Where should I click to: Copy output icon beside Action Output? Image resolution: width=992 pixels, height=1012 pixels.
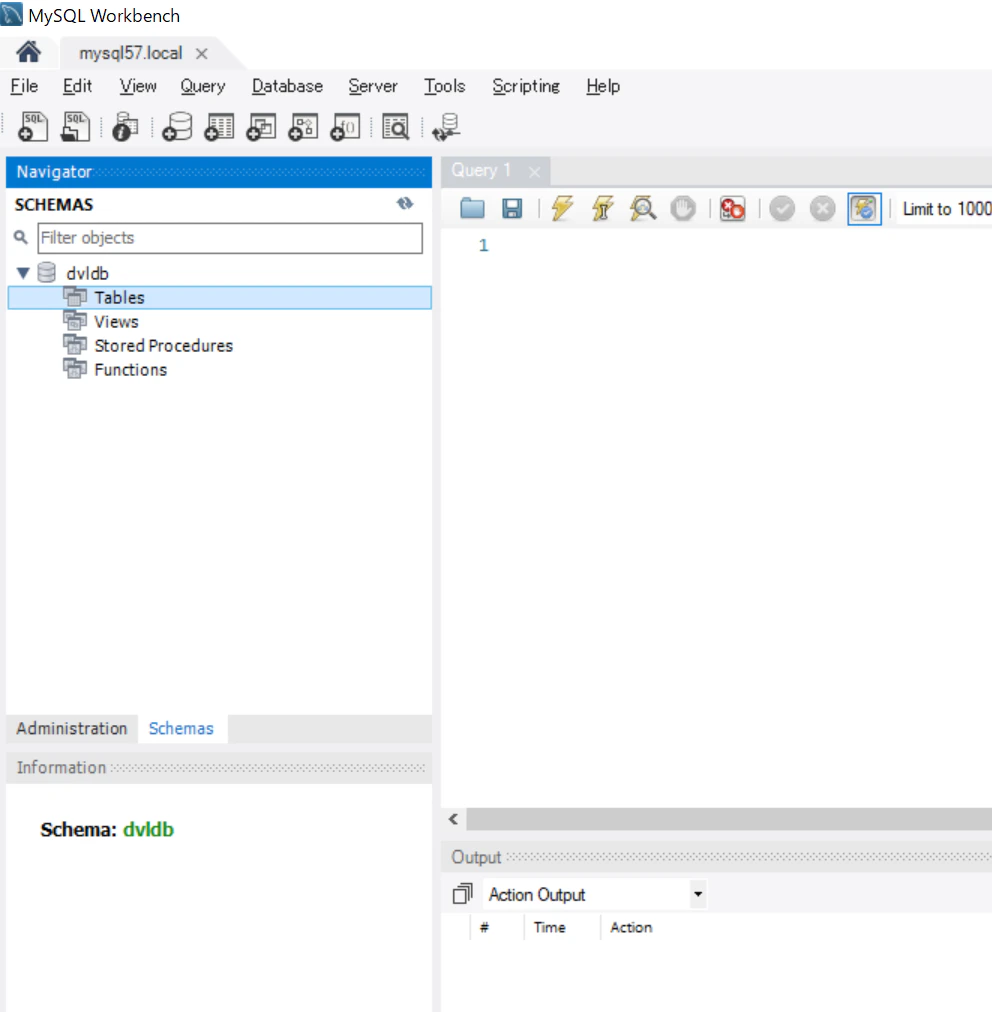[x=462, y=894]
